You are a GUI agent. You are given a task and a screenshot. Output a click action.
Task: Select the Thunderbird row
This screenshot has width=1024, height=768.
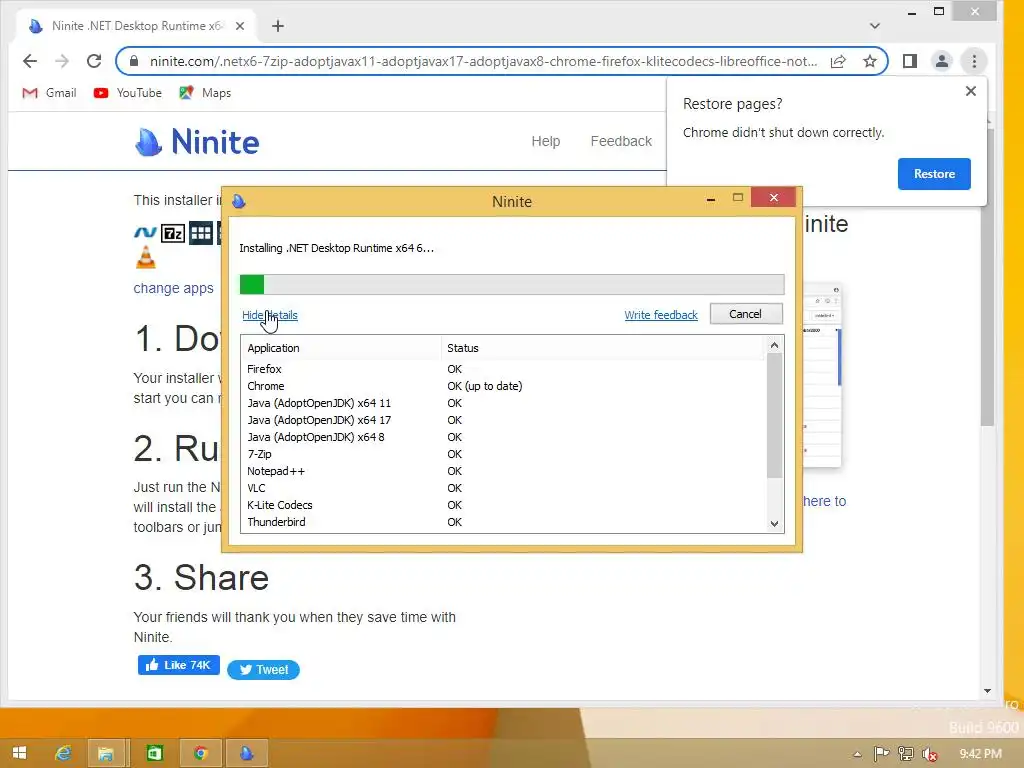click(x=503, y=522)
